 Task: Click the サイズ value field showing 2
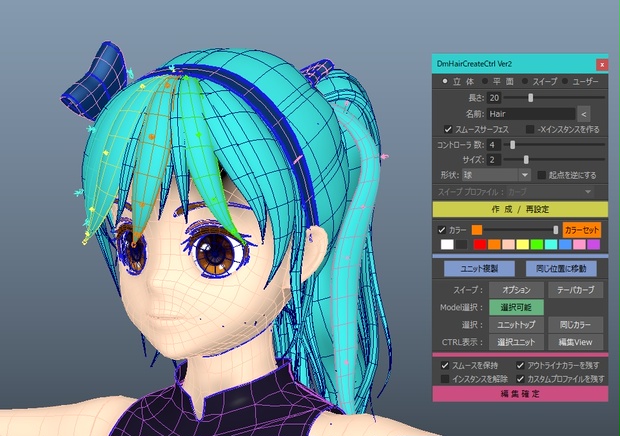(494, 160)
